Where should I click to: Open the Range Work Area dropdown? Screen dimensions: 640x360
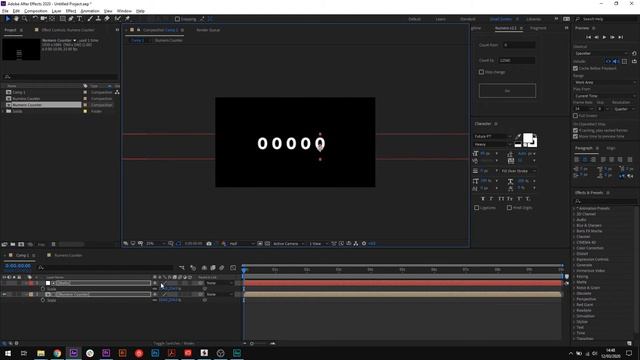point(605,82)
